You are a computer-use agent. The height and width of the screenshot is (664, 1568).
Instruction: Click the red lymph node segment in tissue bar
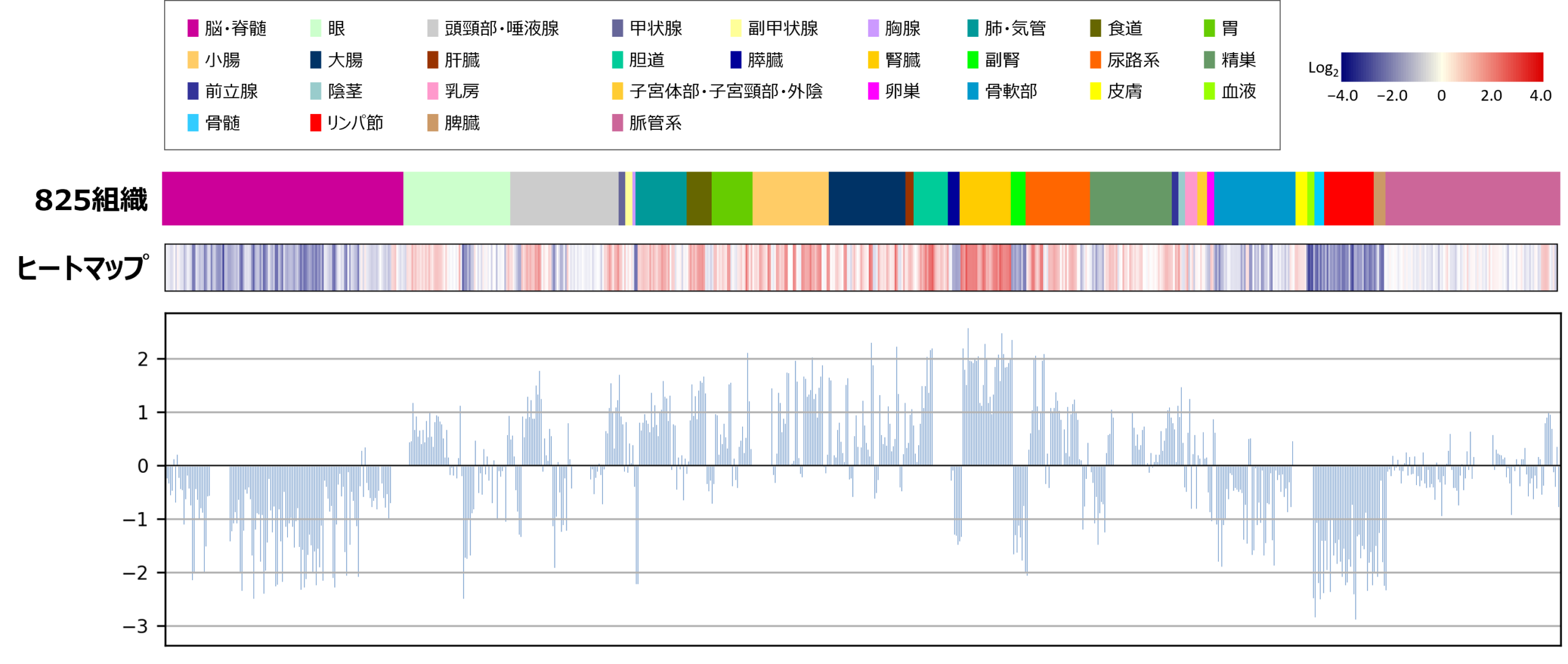click(x=1347, y=198)
